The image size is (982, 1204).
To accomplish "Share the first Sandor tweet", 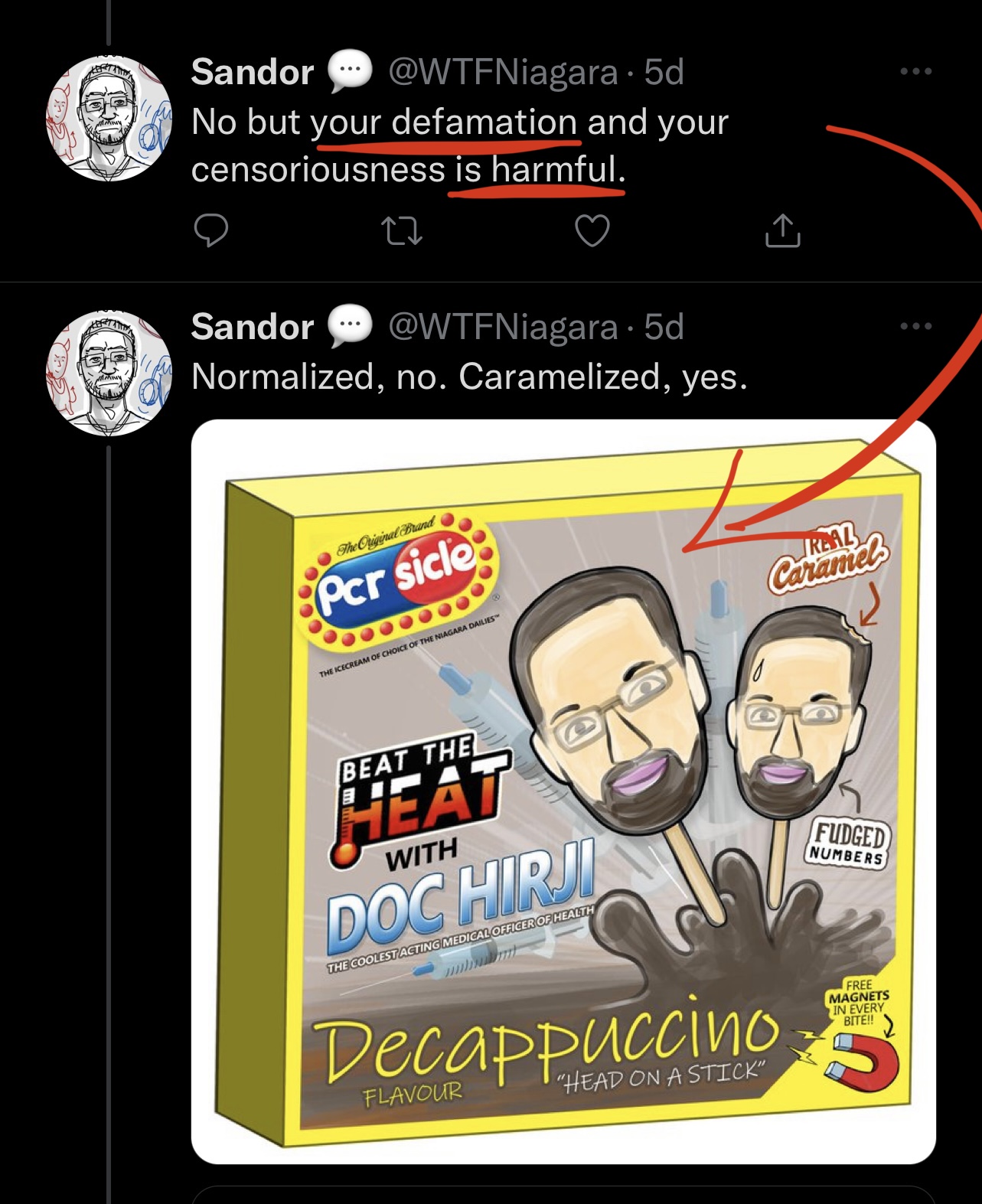I will [x=782, y=230].
